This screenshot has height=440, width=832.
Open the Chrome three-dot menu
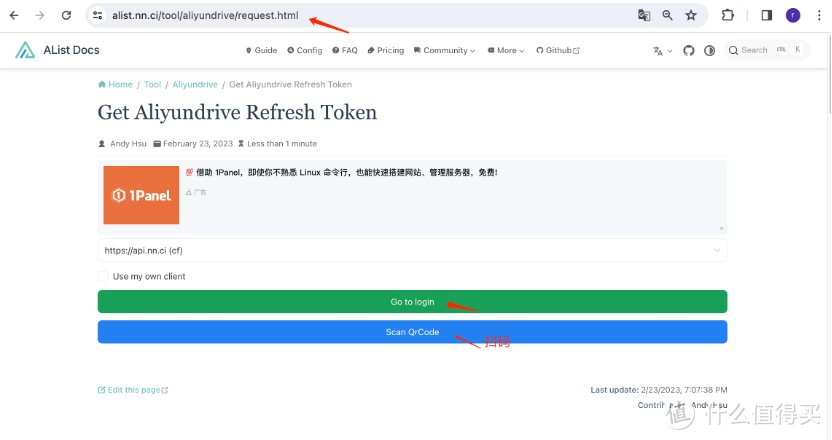coord(819,15)
